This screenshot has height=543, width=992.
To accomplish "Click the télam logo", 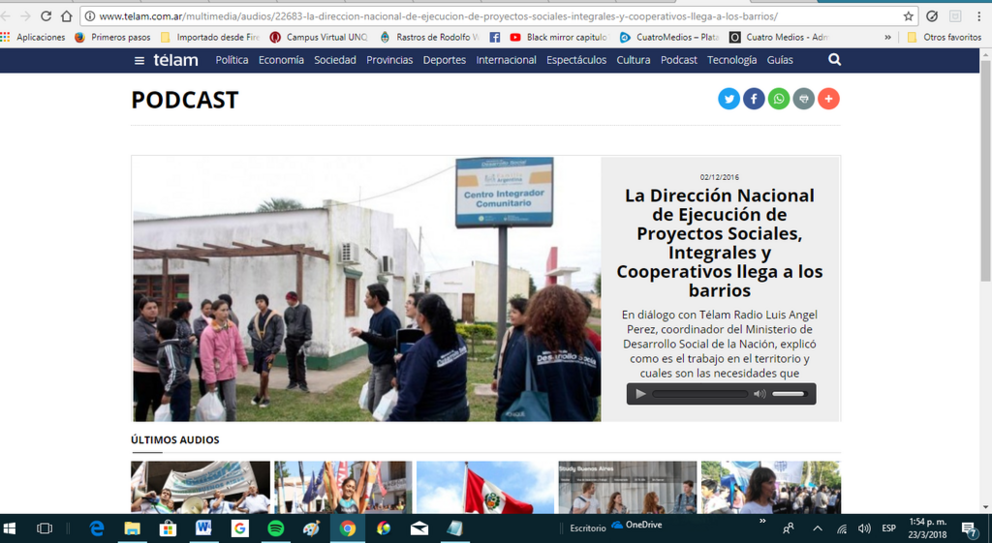I will [176, 60].
